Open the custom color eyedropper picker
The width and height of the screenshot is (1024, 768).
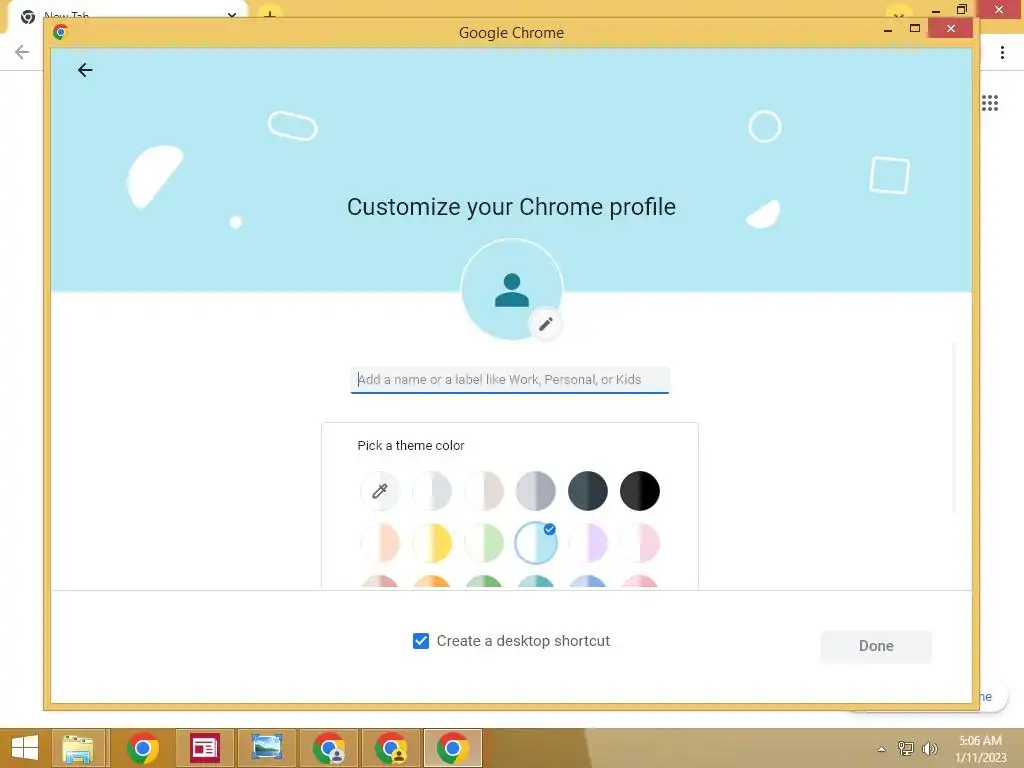point(379,490)
